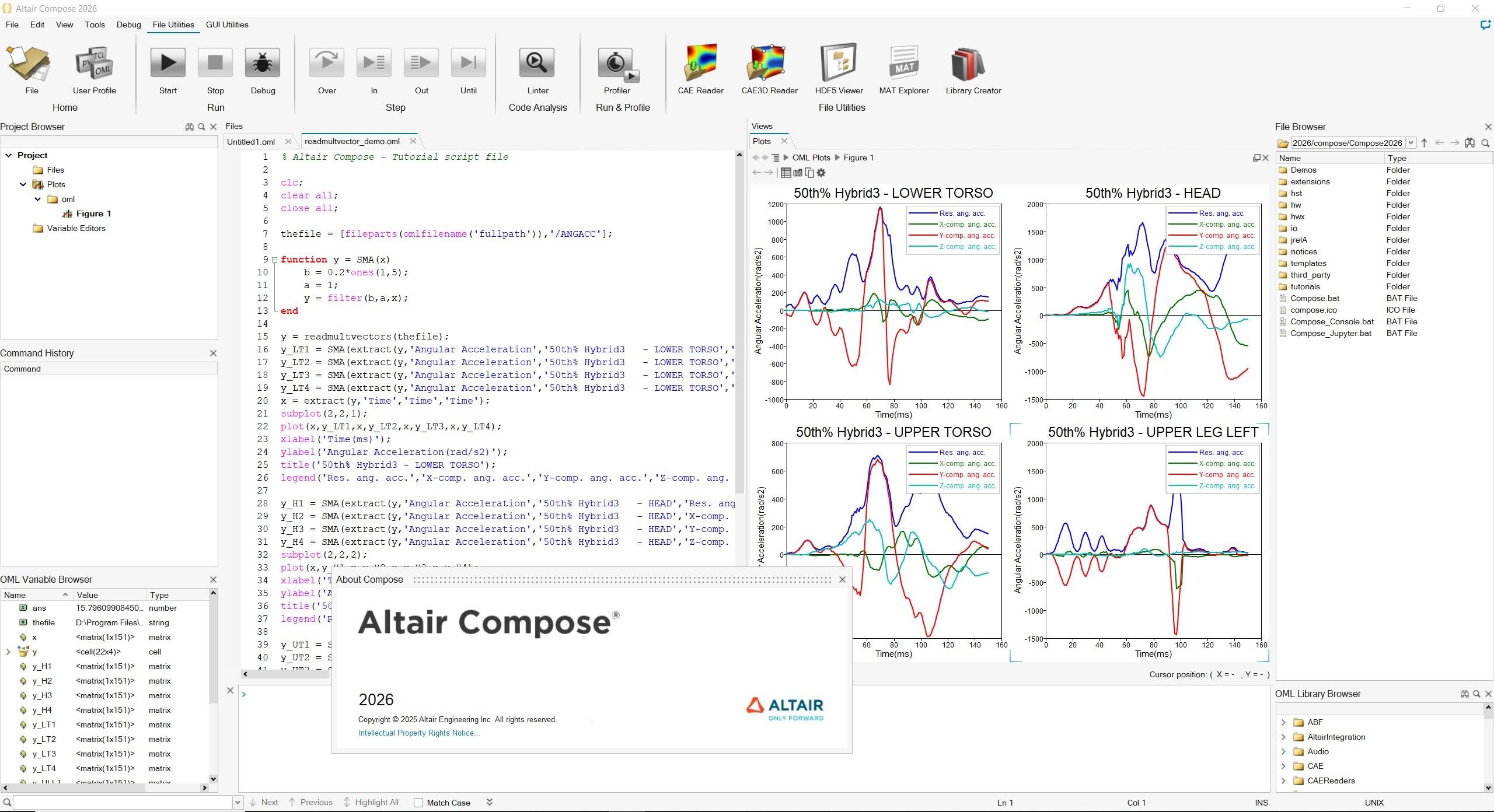Open the file browser path dropdown
The height and width of the screenshot is (812, 1494).
tap(1411, 143)
